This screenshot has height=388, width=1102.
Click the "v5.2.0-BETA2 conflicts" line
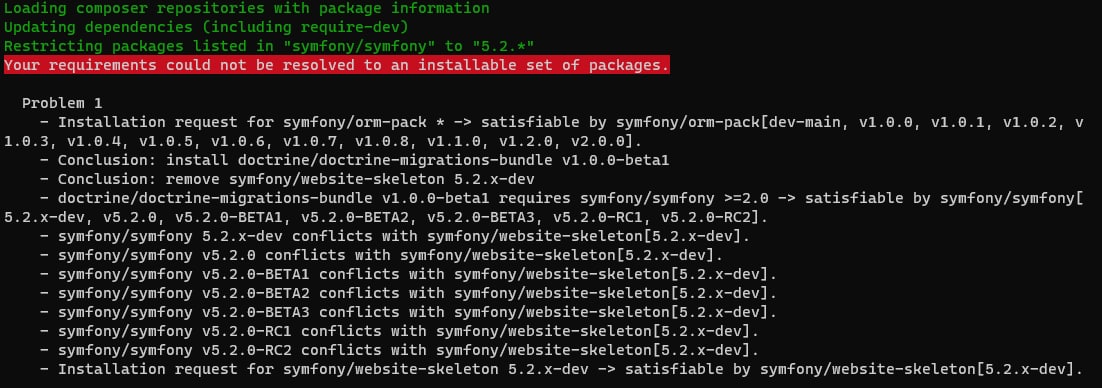tap(408, 293)
